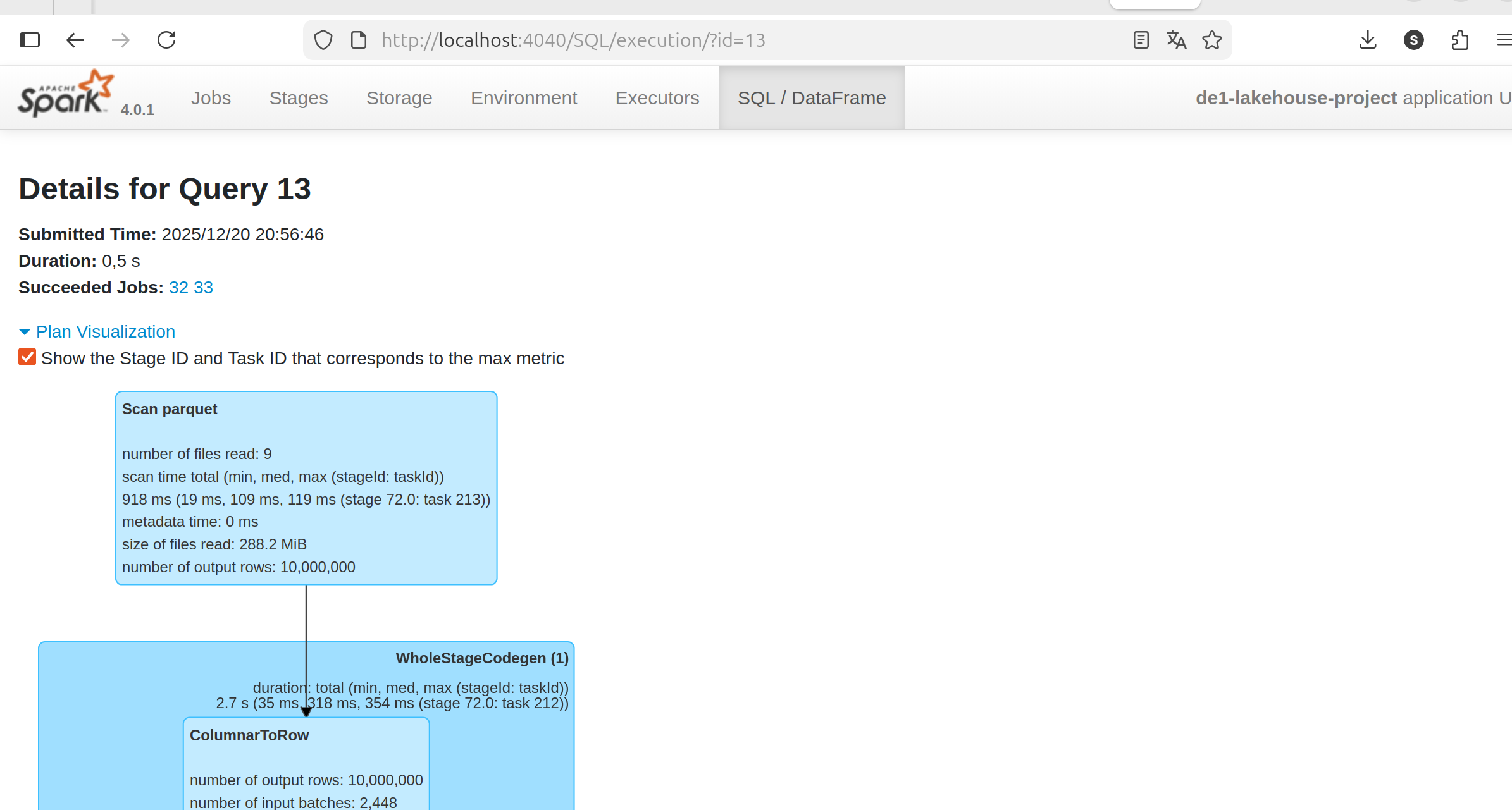Bookmark this page with star
This screenshot has height=810, width=1512.
[1211, 40]
